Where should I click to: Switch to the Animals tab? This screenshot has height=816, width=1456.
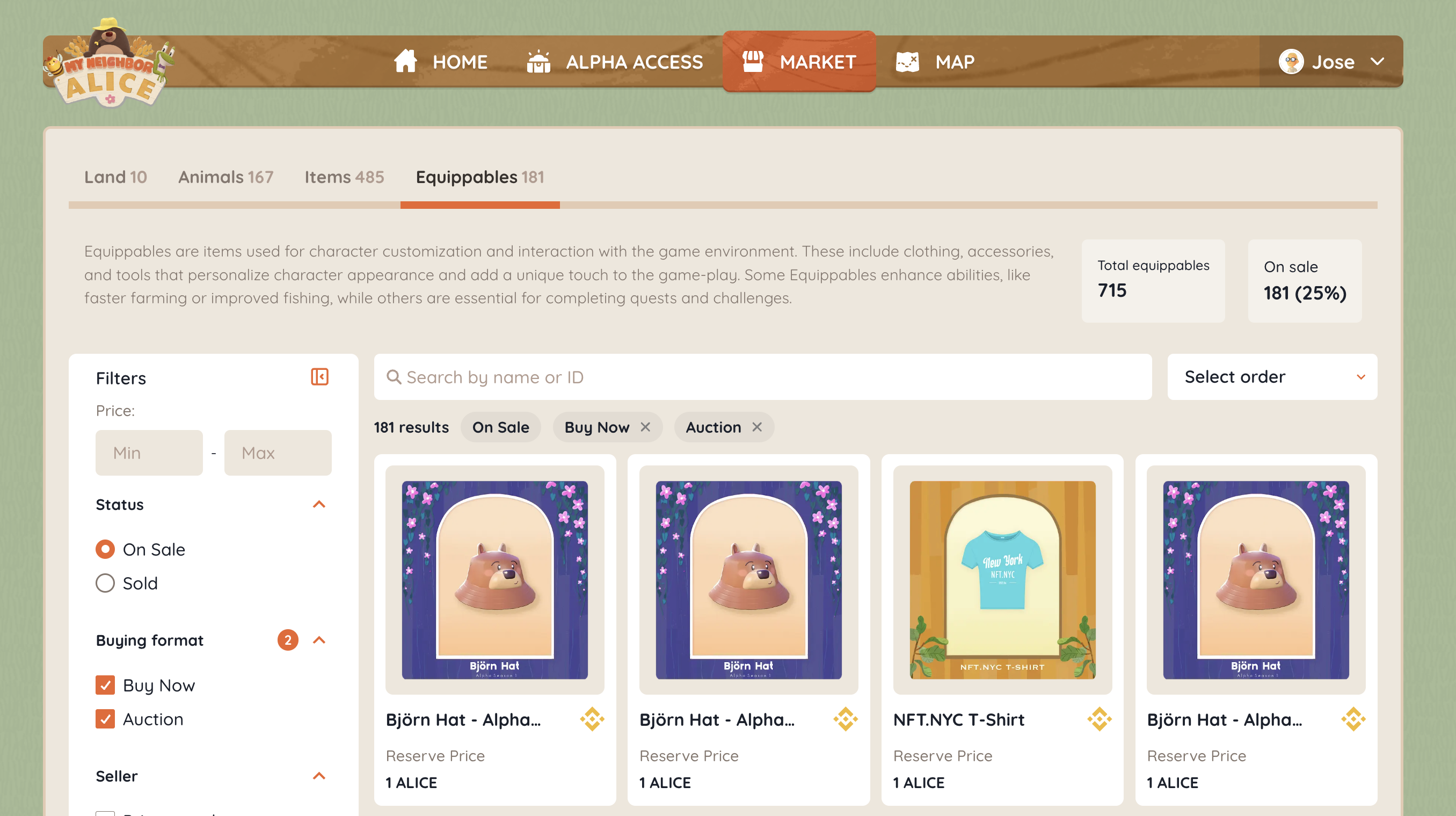tap(225, 178)
